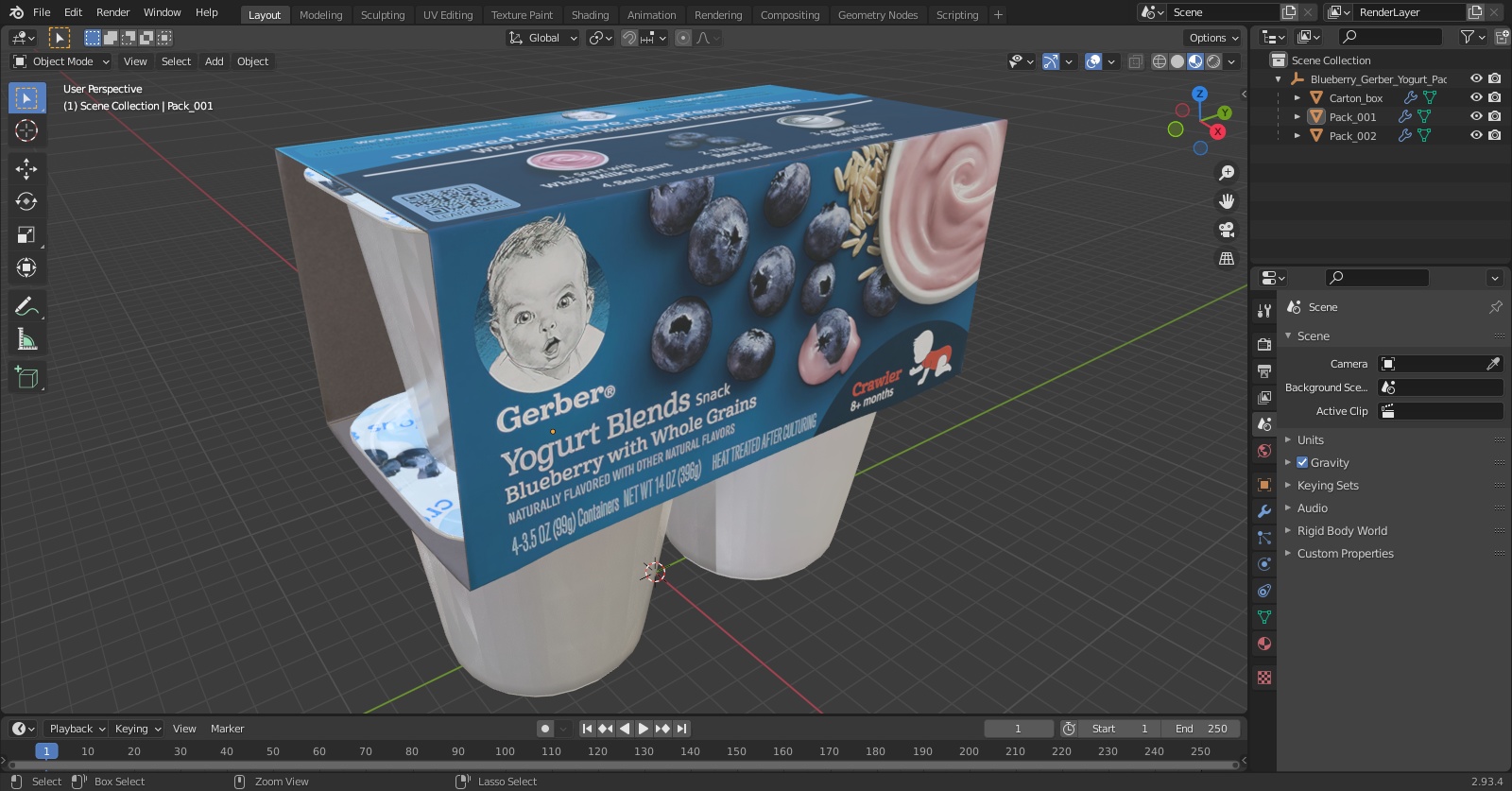This screenshot has width=1512, height=791.
Task: Click frame 100 on the timeline ruler
Action: pyautogui.click(x=505, y=751)
